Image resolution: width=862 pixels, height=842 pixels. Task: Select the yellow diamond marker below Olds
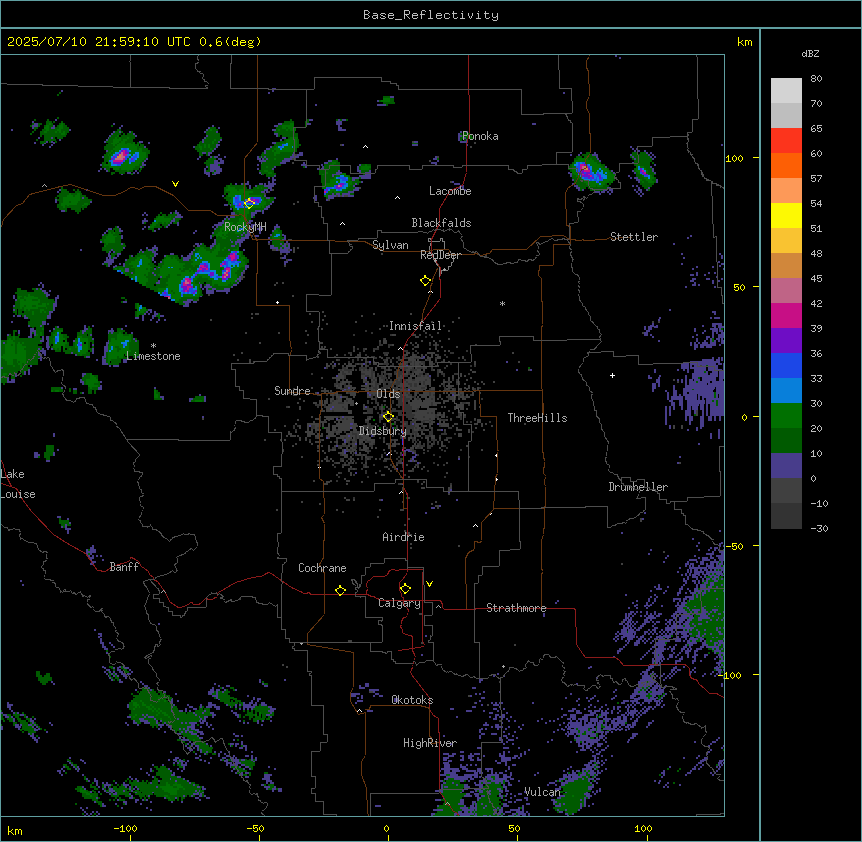388,416
